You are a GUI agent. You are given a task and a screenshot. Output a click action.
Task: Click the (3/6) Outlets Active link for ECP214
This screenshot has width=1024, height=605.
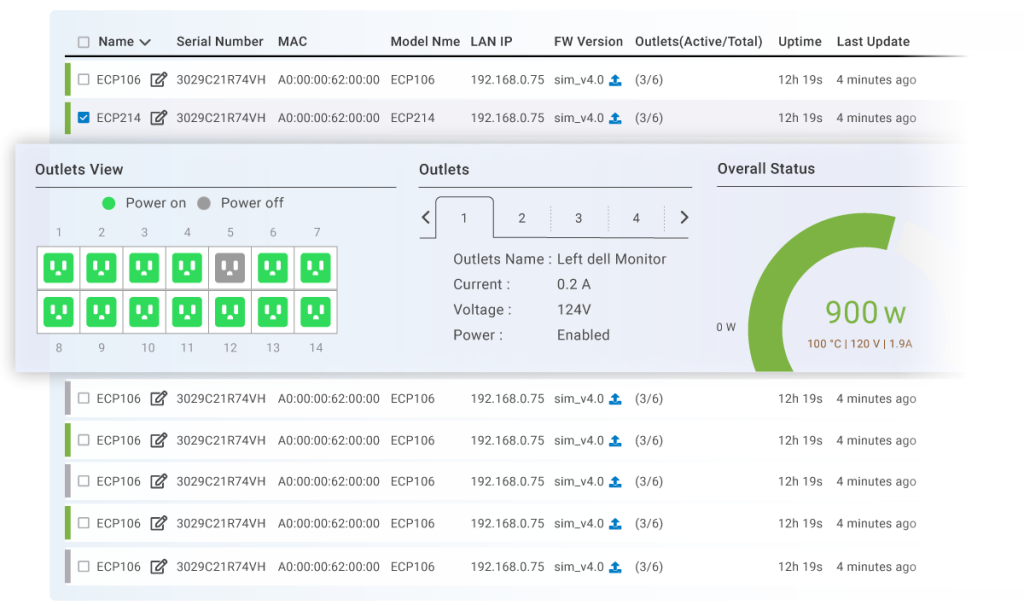(647, 117)
